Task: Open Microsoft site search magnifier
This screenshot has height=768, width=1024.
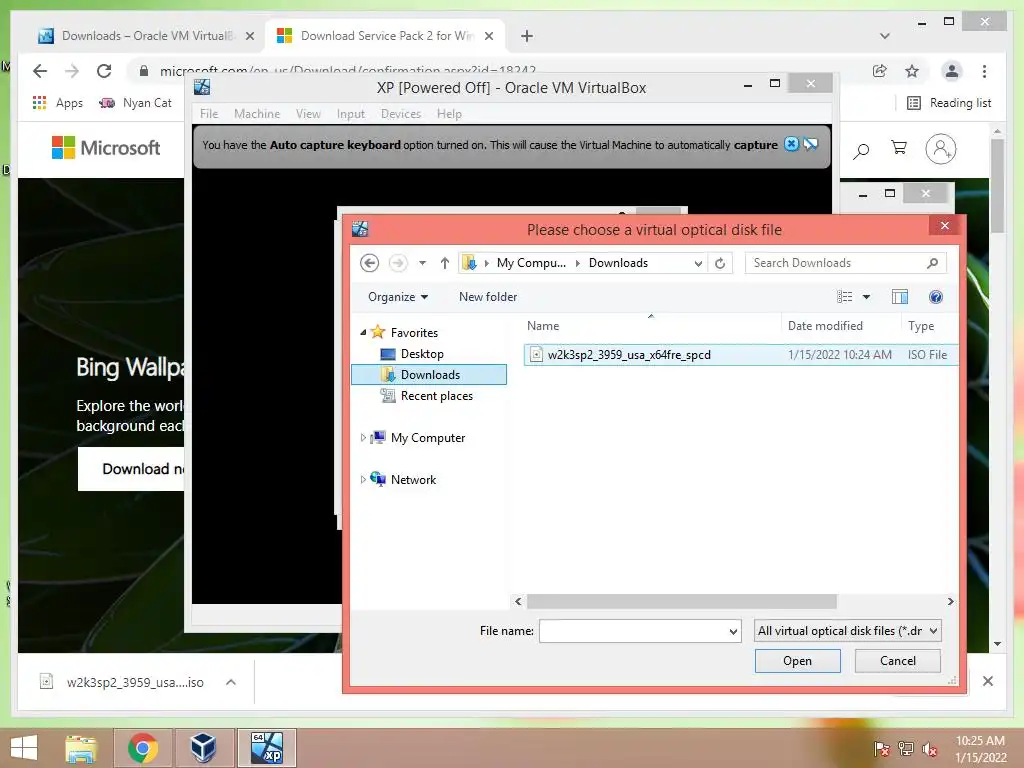Action: click(861, 152)
